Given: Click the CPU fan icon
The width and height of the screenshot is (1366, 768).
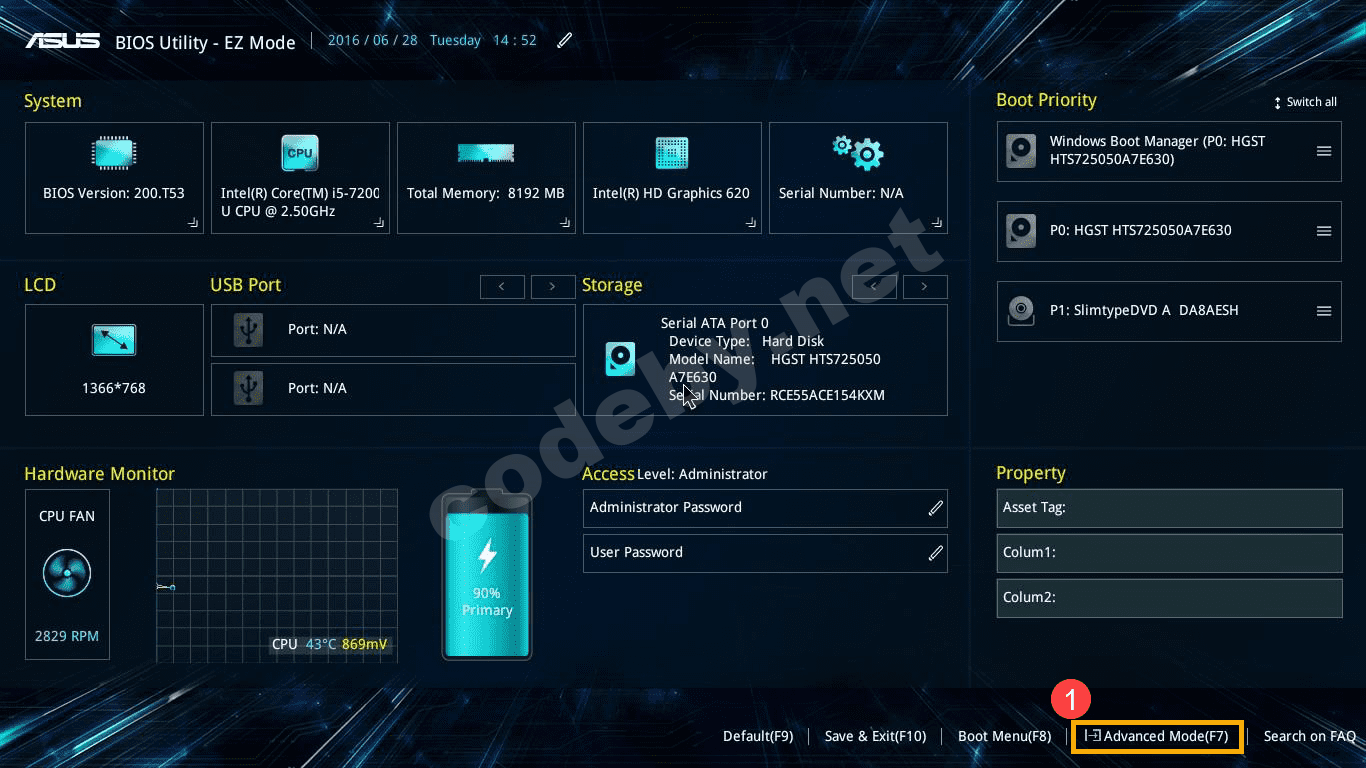Looking at the screenshot, I should (x=67, y=574).
